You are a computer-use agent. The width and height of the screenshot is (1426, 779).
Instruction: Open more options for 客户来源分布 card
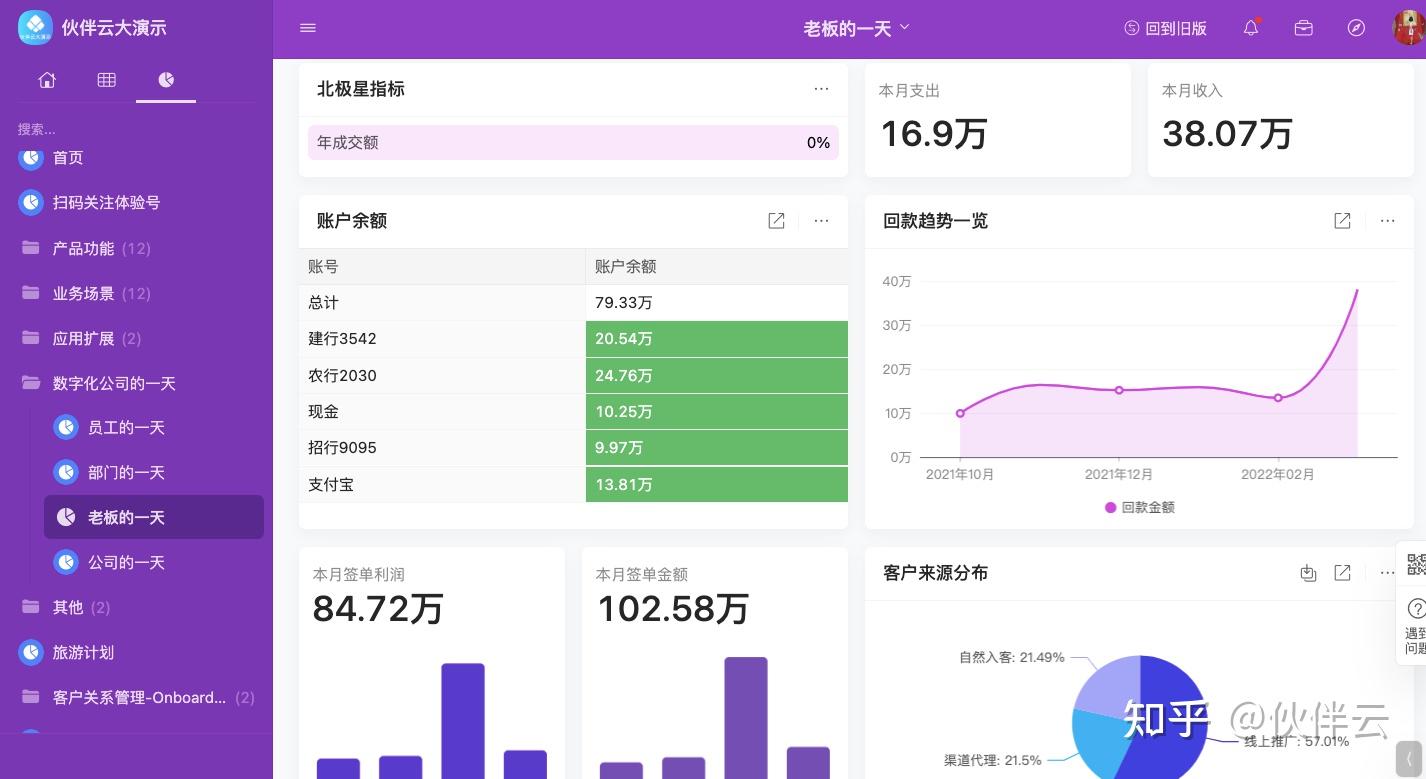click(1387, 573)
